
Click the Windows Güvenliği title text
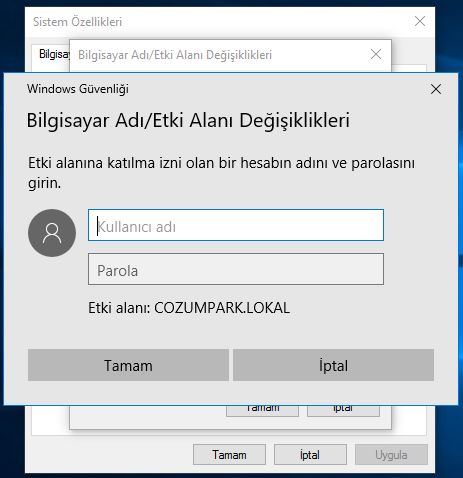(78, 89)
